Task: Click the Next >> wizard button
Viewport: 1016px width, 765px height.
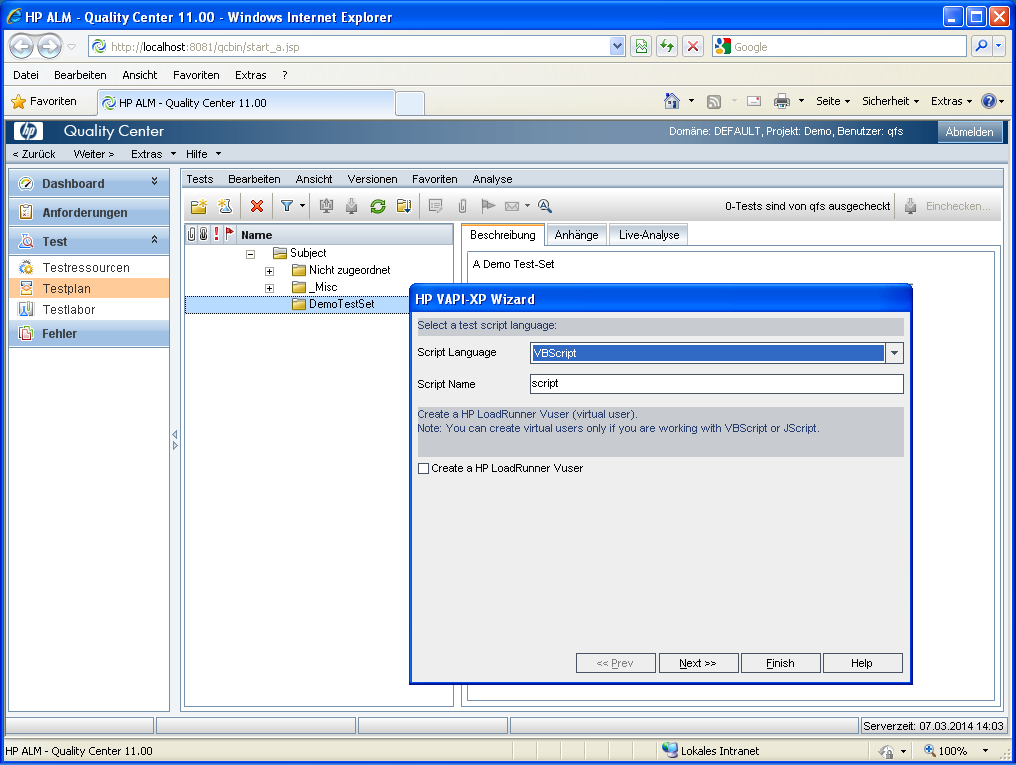Action: [698, 663]
